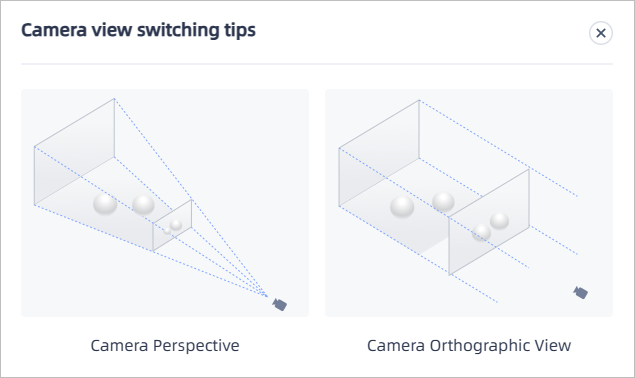Click the Camera Perspective label
Viewport: 635px width, 378px height.
165,346
